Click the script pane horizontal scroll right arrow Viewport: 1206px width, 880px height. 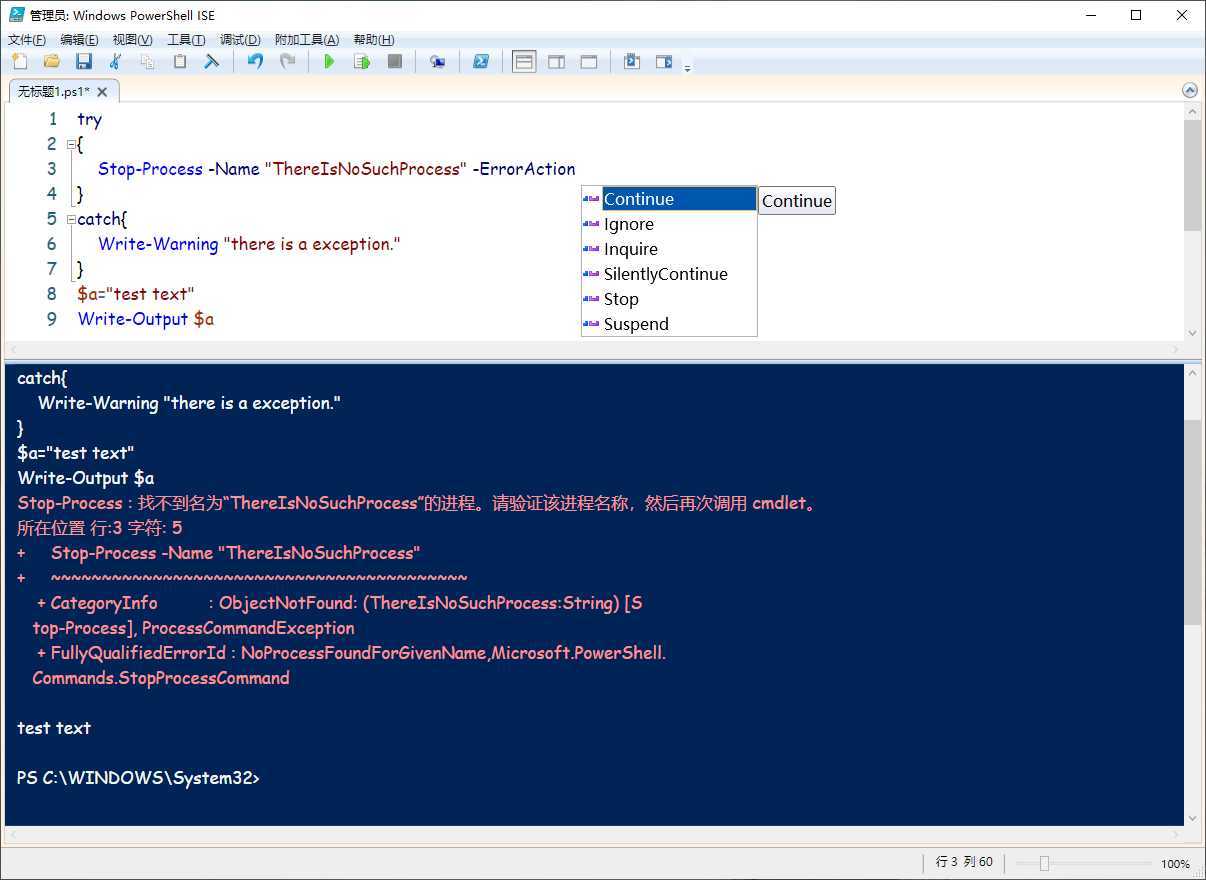click(1176, 349)
